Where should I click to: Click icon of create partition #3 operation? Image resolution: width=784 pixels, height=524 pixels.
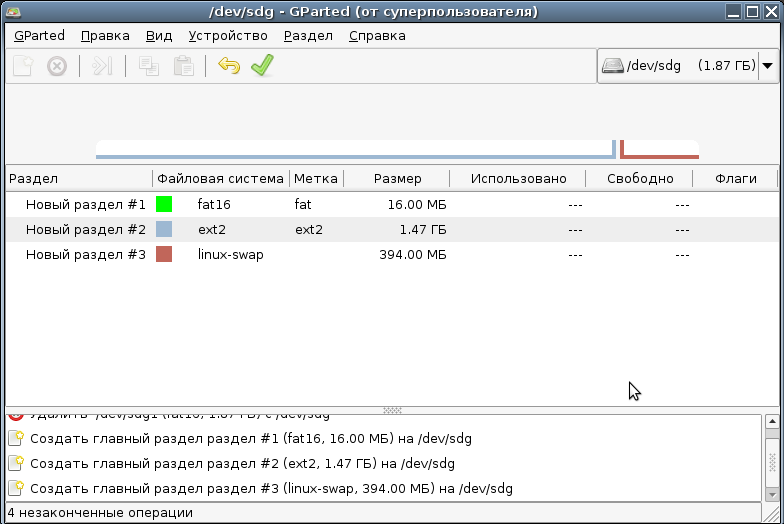click(16, 488)
